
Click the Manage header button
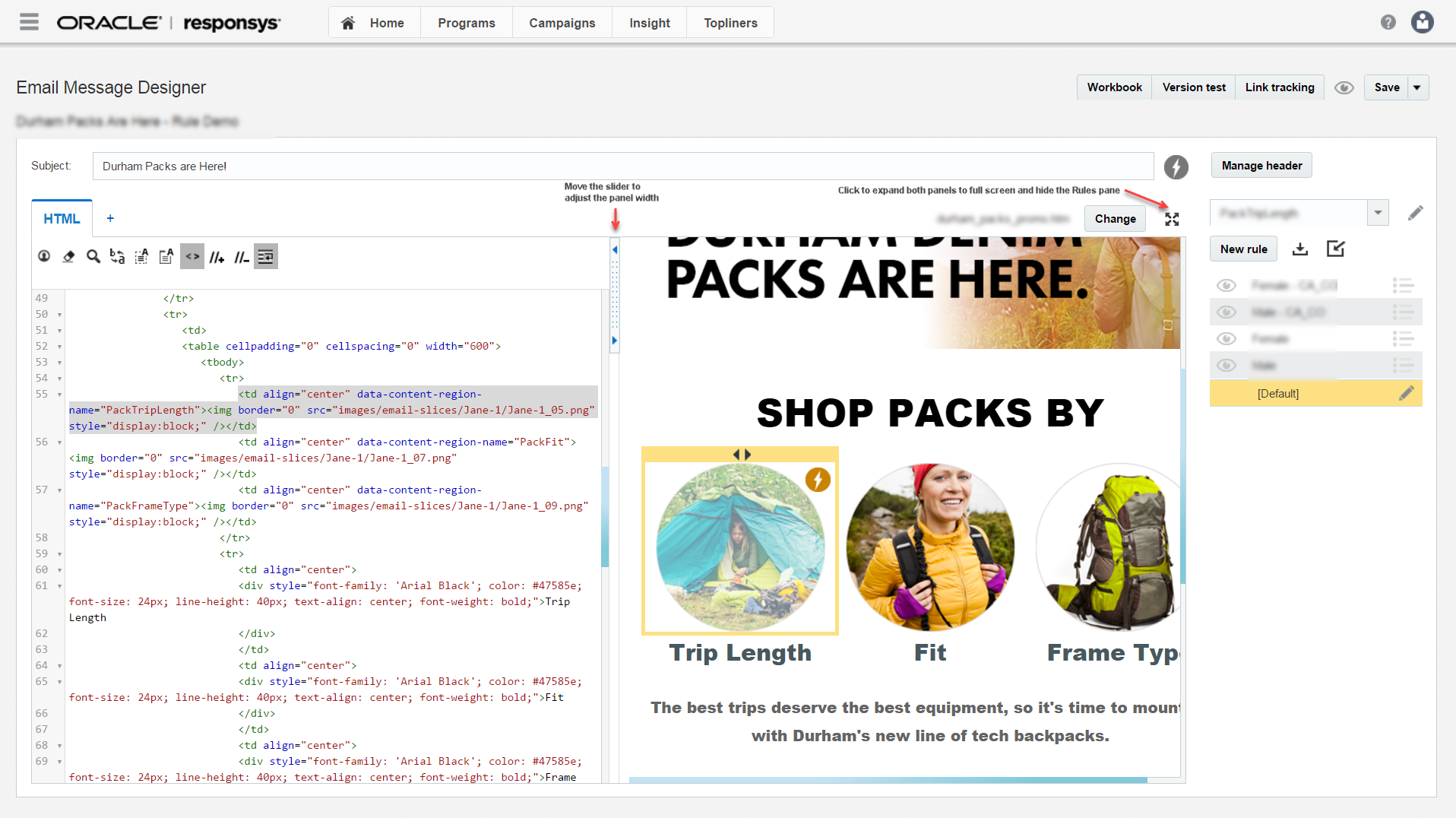1261,166
